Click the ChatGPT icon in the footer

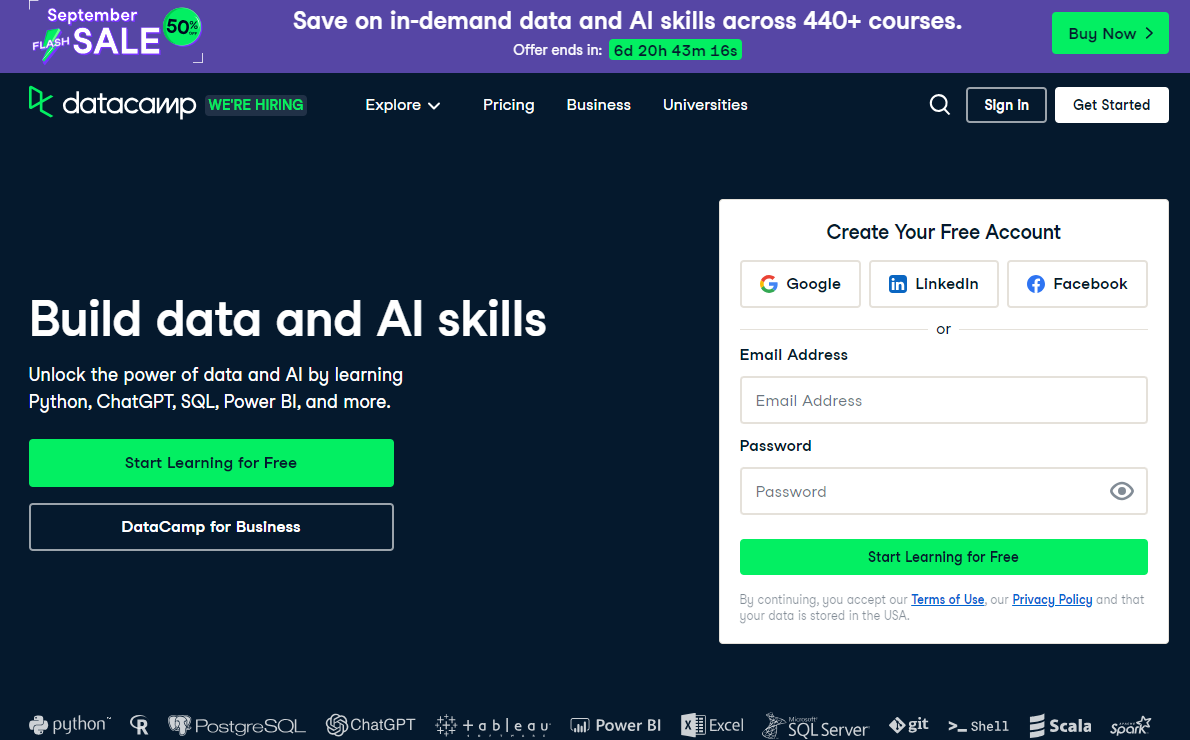(x=370, y=724)
